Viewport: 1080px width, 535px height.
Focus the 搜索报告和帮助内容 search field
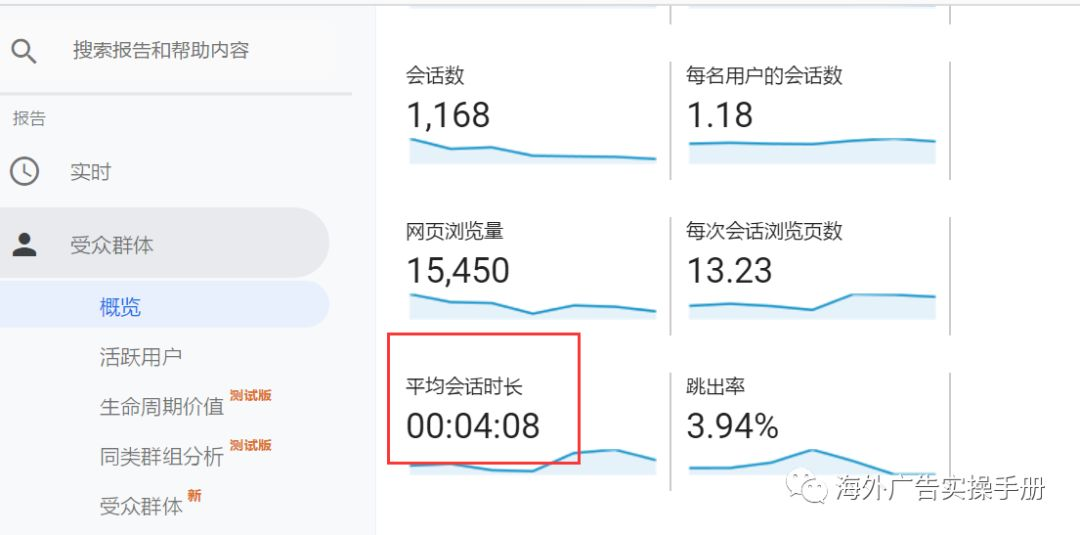coord(160,51)
